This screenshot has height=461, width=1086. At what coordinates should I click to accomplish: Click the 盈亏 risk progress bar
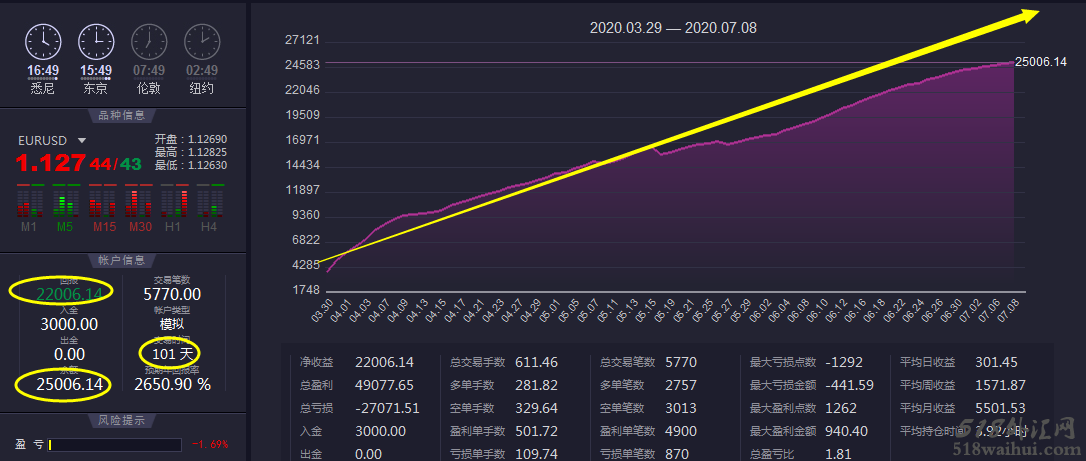pyautogui.click(x=114, y=444)
